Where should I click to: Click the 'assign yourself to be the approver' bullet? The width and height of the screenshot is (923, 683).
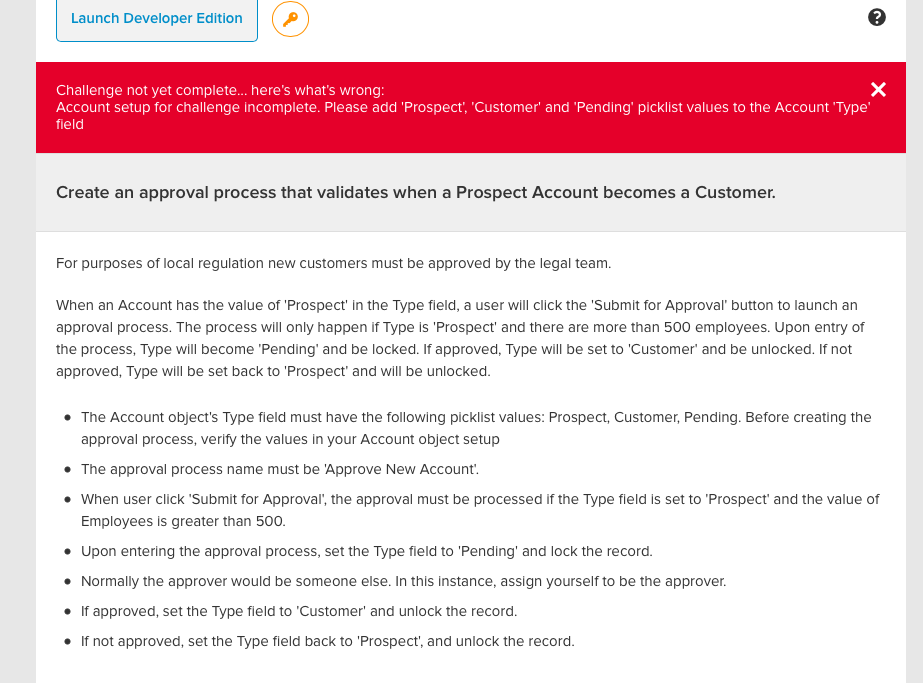click(x=403, y=581)
